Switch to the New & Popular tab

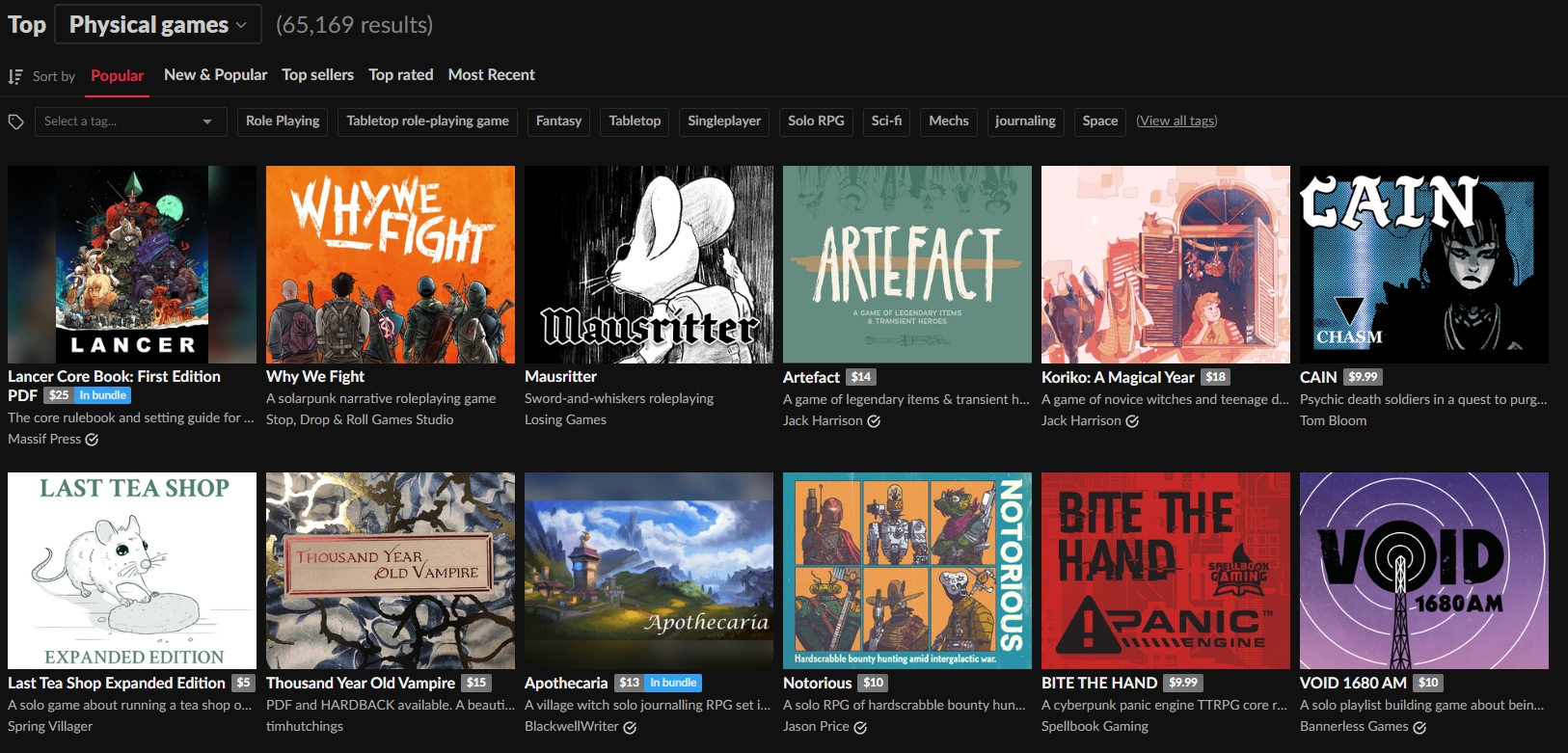(215, 75)
